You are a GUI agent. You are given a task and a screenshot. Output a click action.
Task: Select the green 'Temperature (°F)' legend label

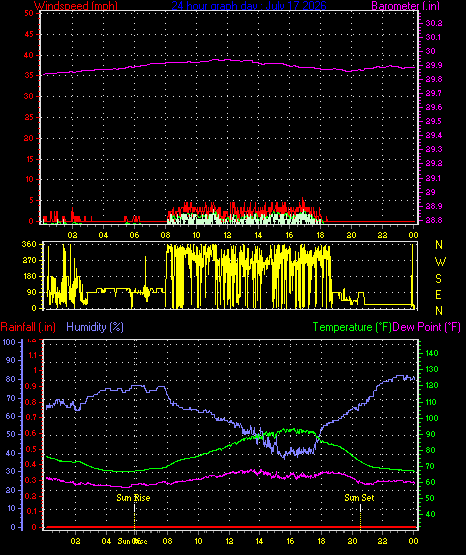[352, 327]
